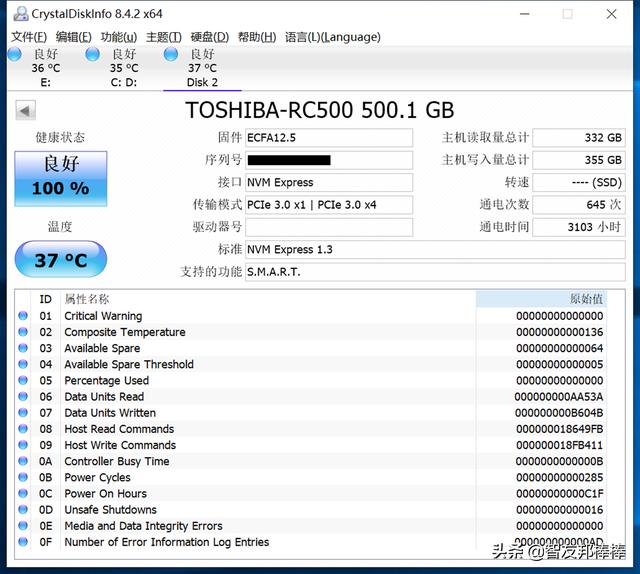
Task: Select the Data Units Read attribute name
Action: [104, 397]
